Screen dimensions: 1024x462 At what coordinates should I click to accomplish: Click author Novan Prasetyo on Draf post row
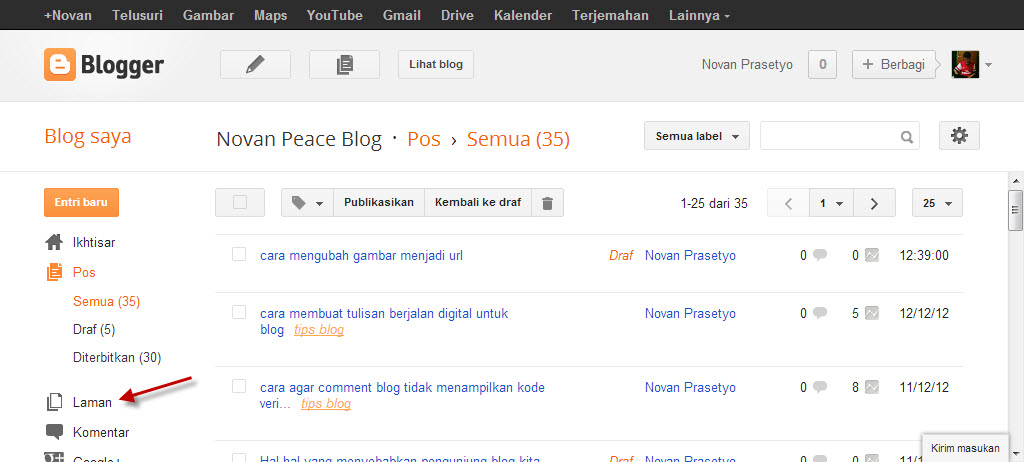pyautogui.click(x=690, y=256)
